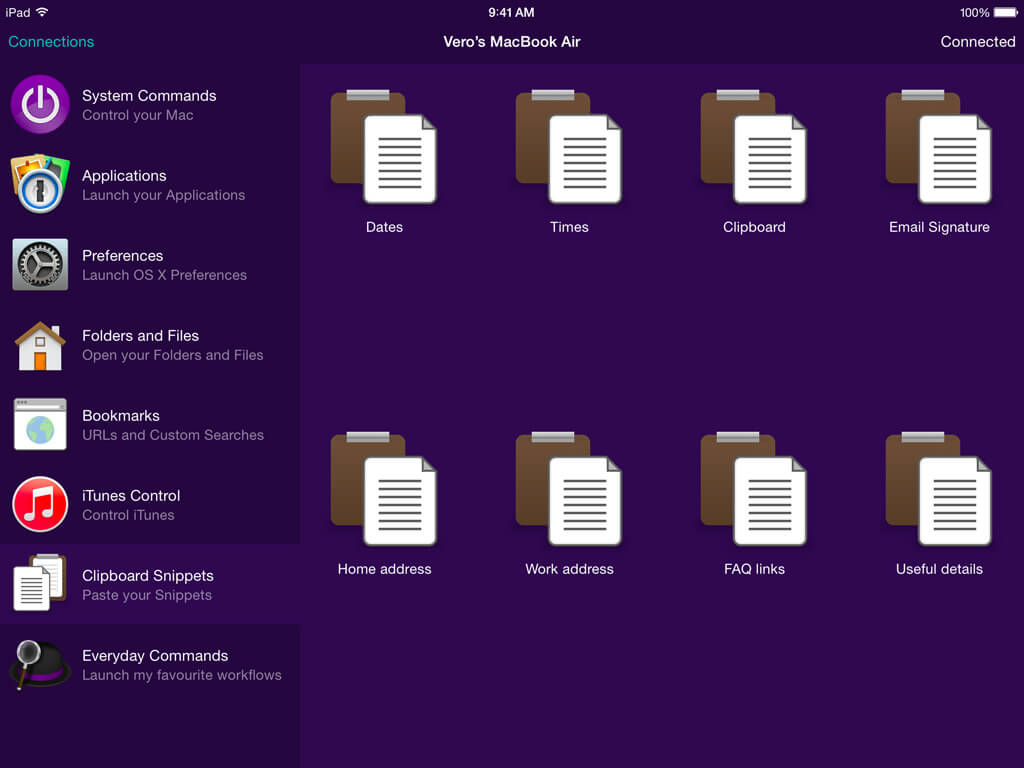Open the FAQ links snippet
1024x768 pixels.
point(754,490)
